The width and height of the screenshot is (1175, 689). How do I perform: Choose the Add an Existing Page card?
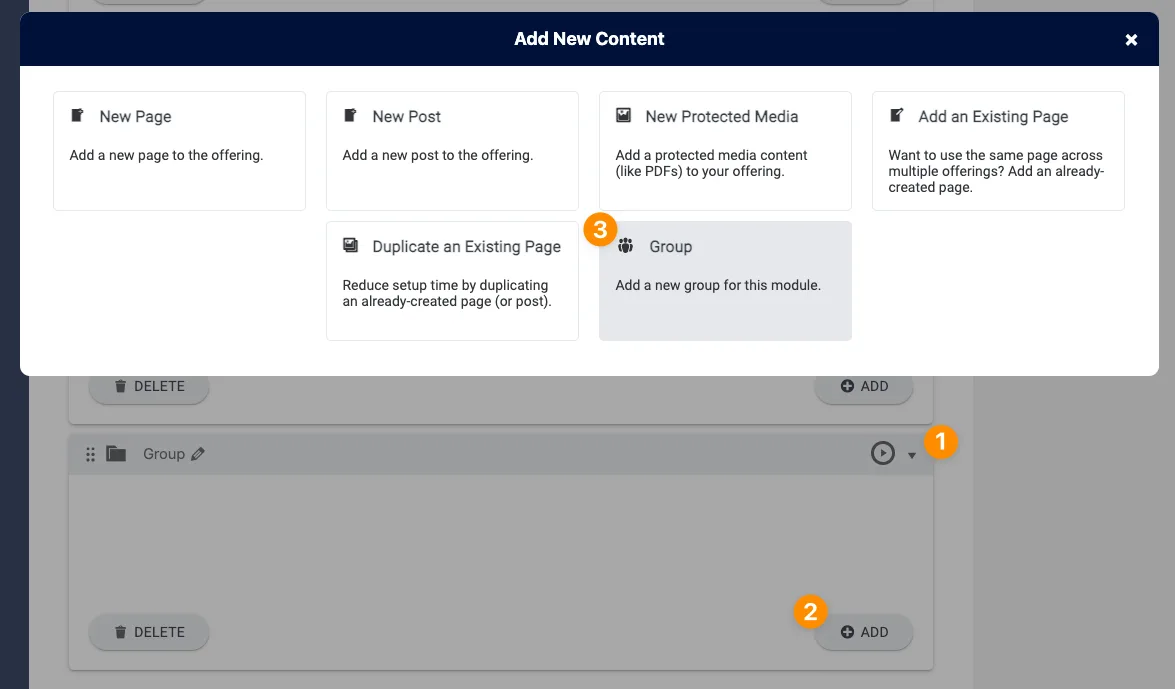pos(998,151)
